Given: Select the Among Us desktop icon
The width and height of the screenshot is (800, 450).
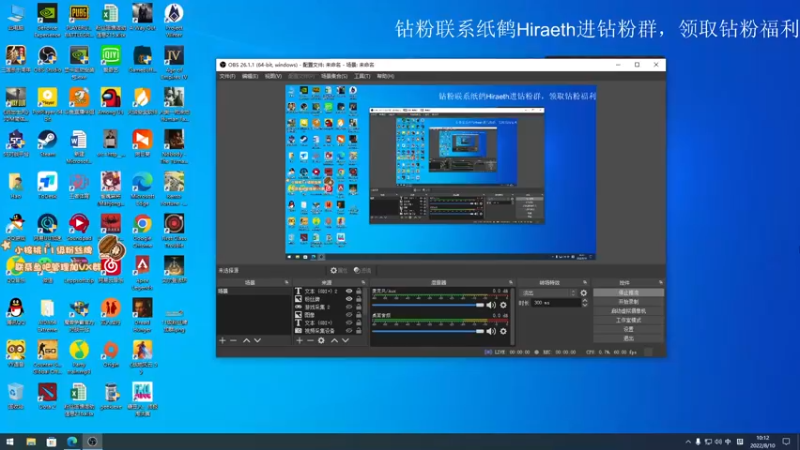Looking at the screenshot, I should [x=111, y=101].
